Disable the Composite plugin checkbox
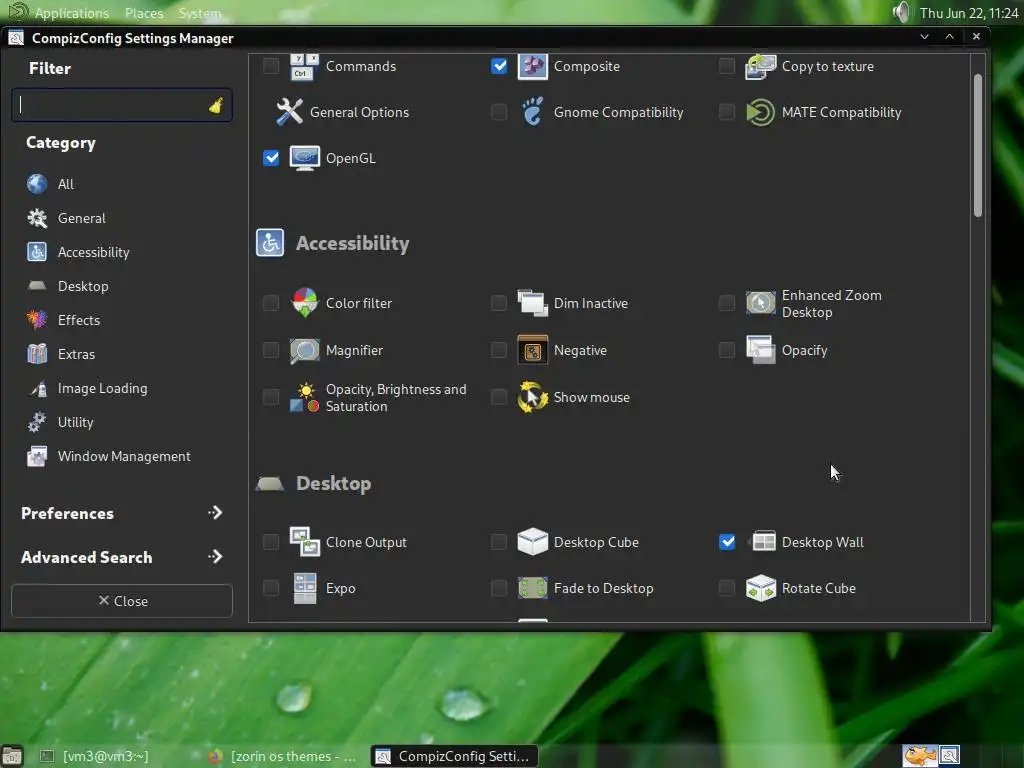The width and height of the screenshot is (1024, 768). point(499,66)
